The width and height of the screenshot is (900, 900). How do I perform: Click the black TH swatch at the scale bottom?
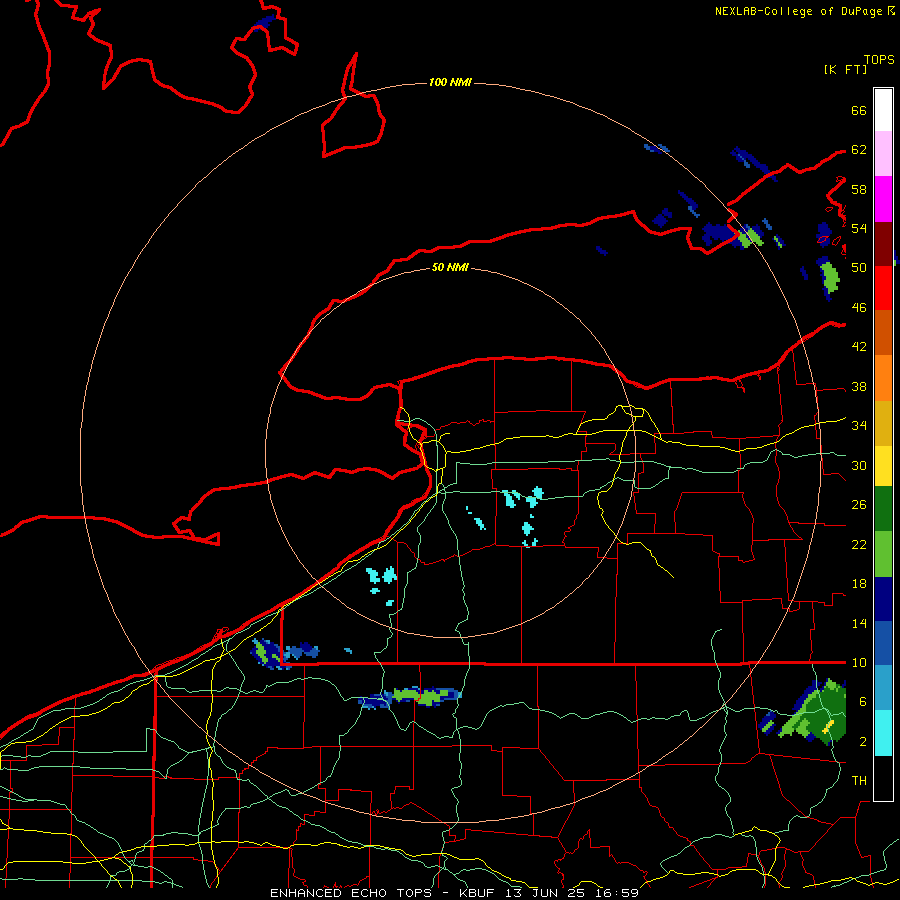[x=883, y=778]
